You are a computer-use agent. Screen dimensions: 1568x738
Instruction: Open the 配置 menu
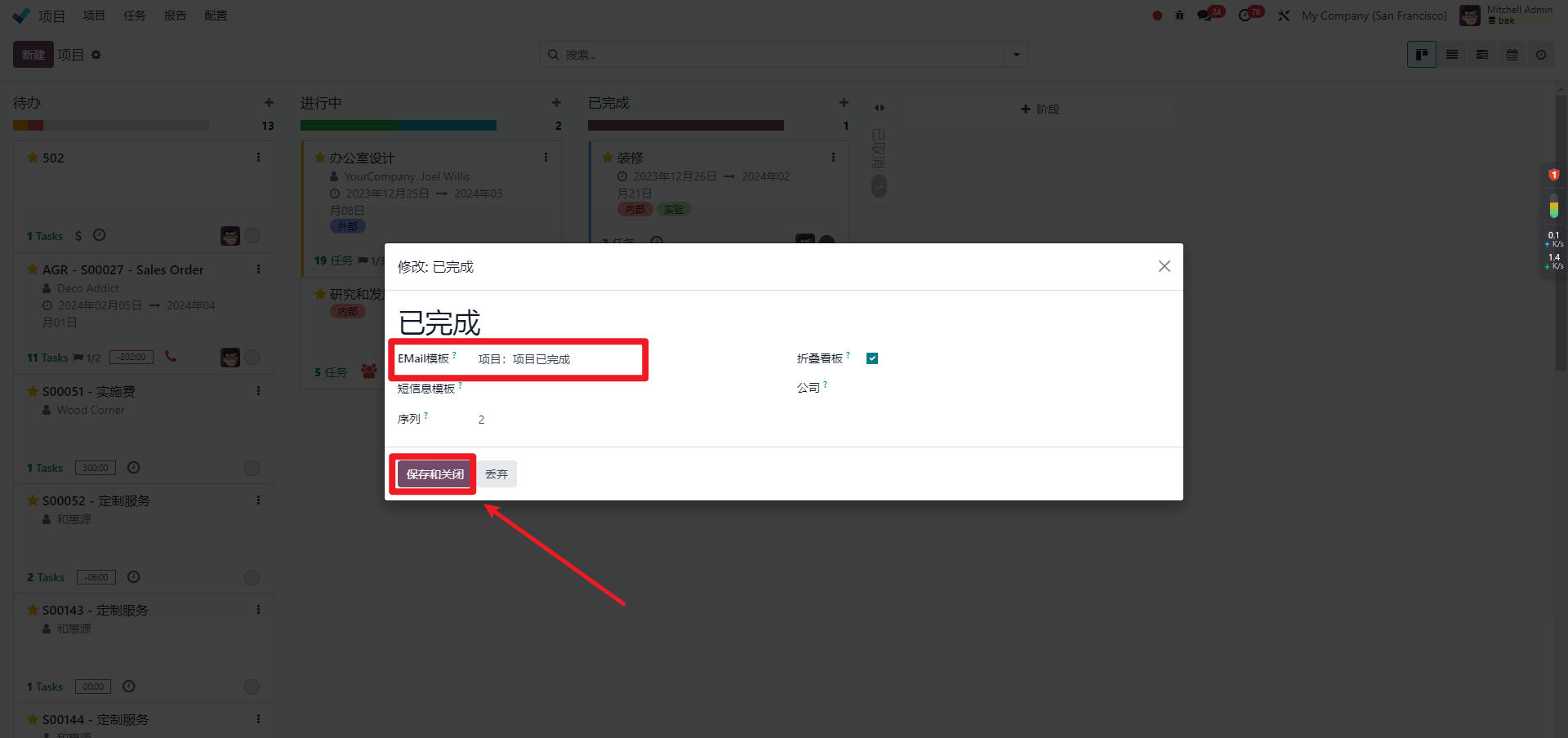point(216,16)
